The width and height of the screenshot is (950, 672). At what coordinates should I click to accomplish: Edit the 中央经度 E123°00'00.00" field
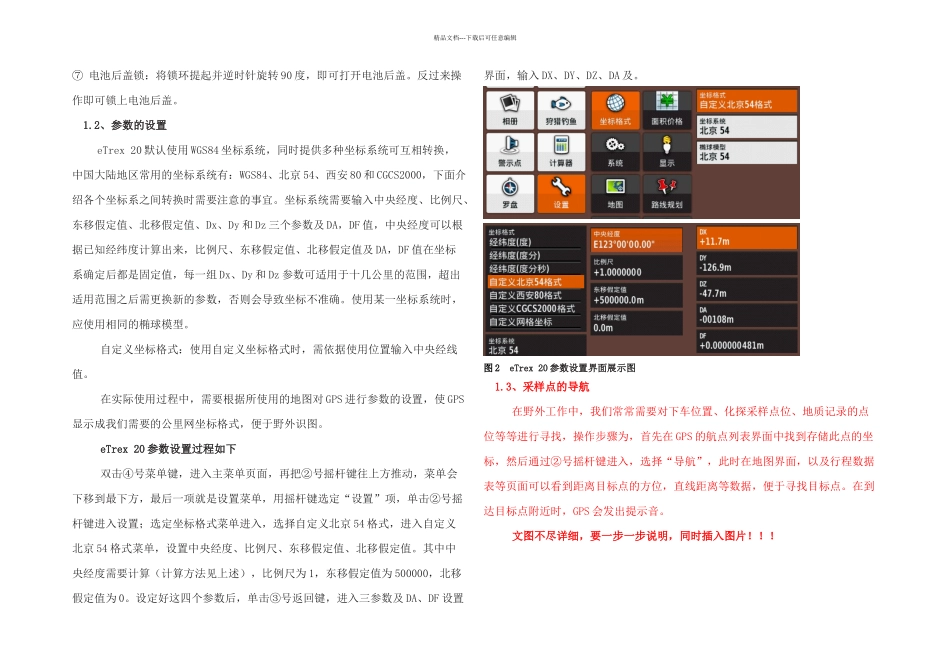[636, 239]
